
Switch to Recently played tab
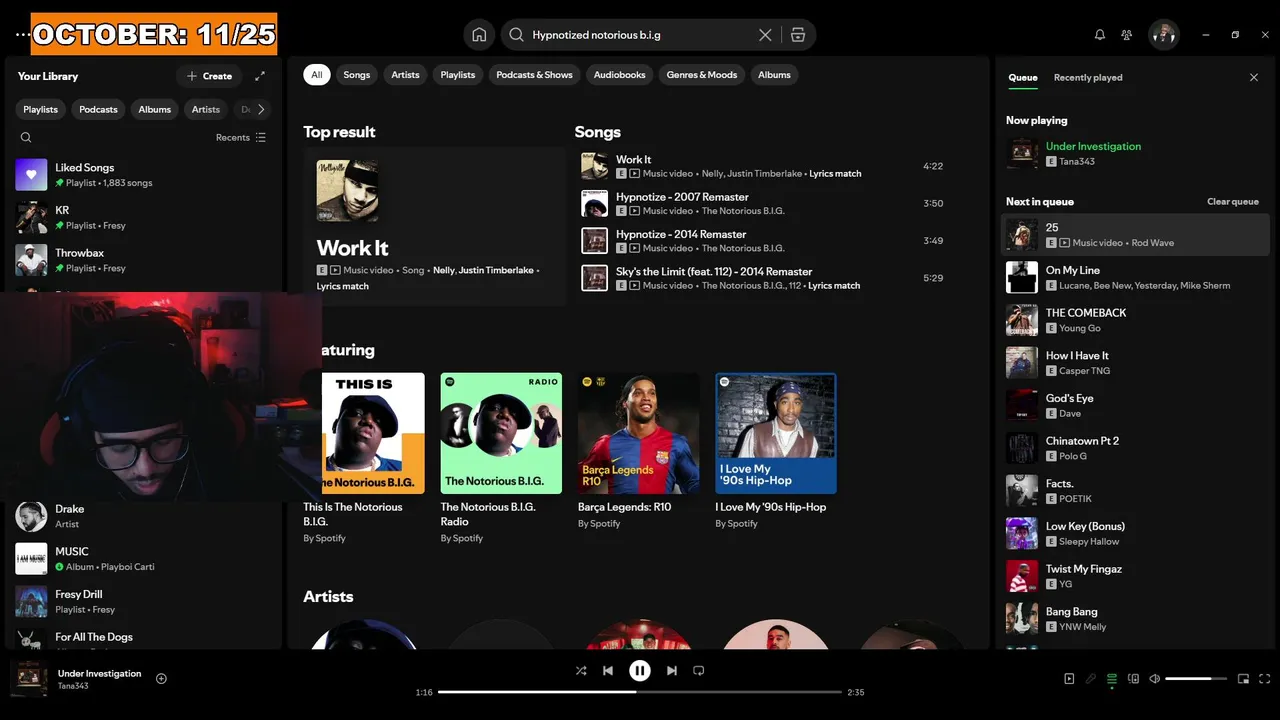[1088, 78]
